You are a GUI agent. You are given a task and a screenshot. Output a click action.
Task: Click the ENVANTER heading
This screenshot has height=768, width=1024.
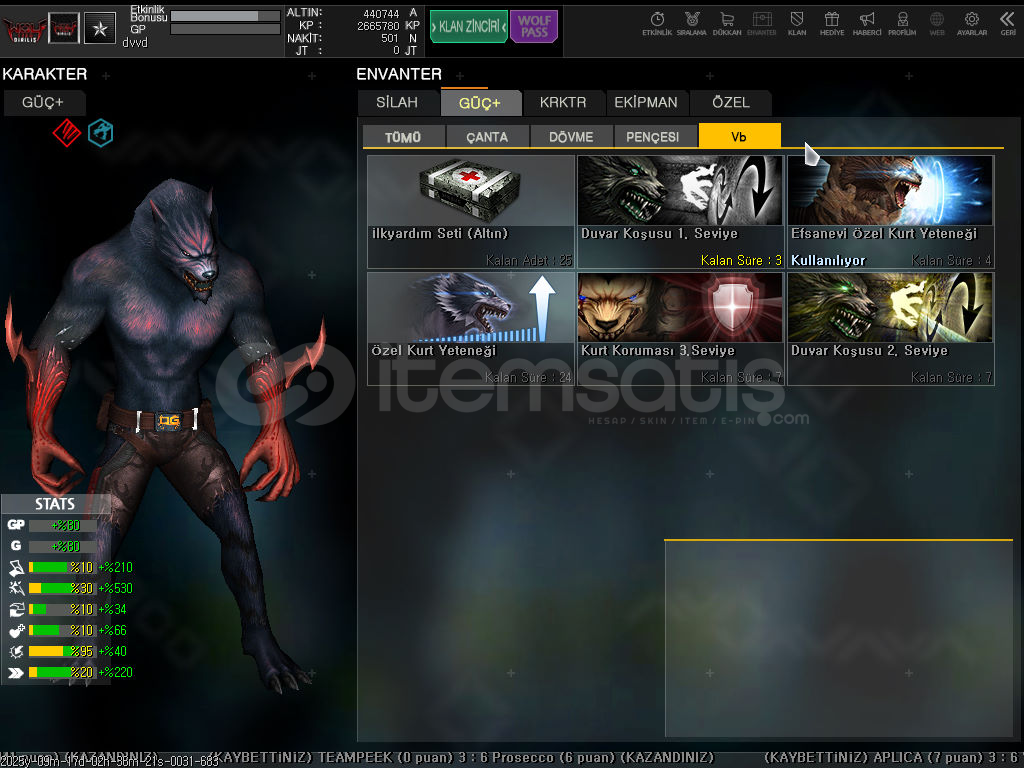[x=399, y=74]
